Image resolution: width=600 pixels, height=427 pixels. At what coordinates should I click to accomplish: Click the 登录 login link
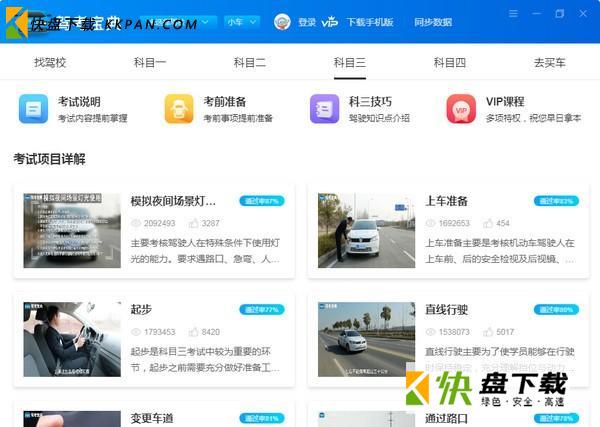(x=307, y=22)
